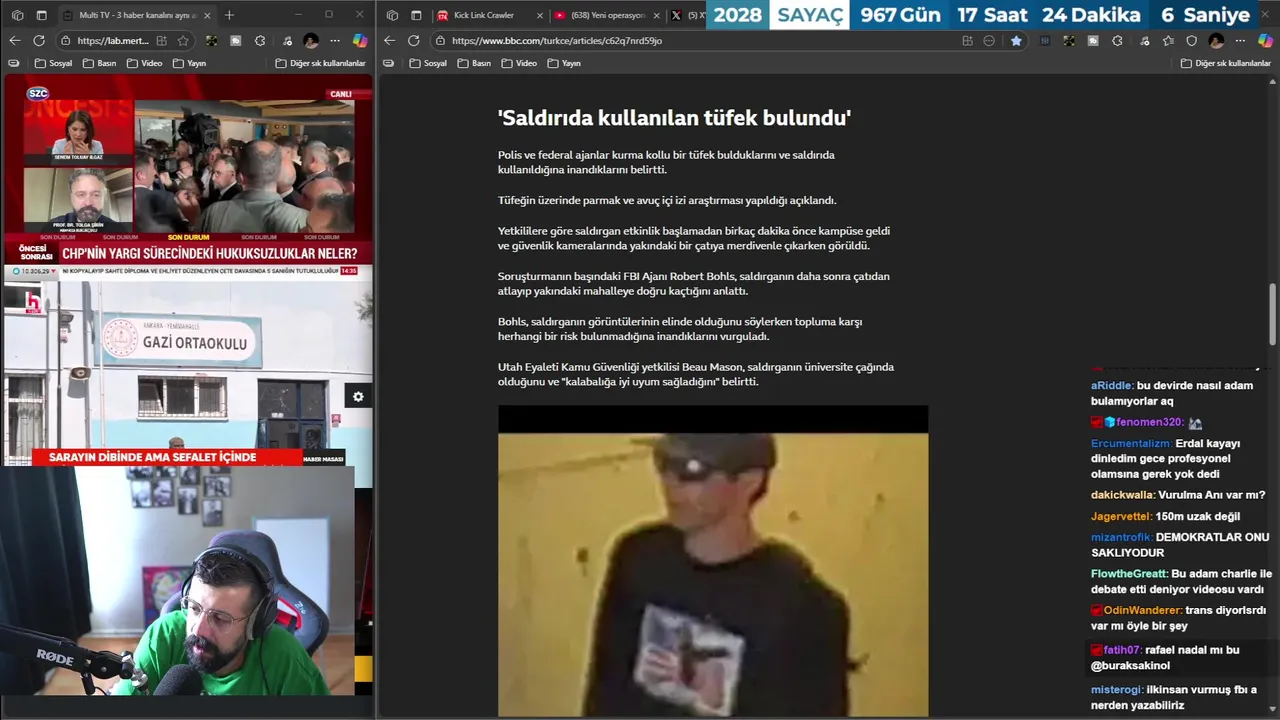Screen dimensions: 1280x720
Task: Reload the Multi TV page
Action: click(39, 40)
